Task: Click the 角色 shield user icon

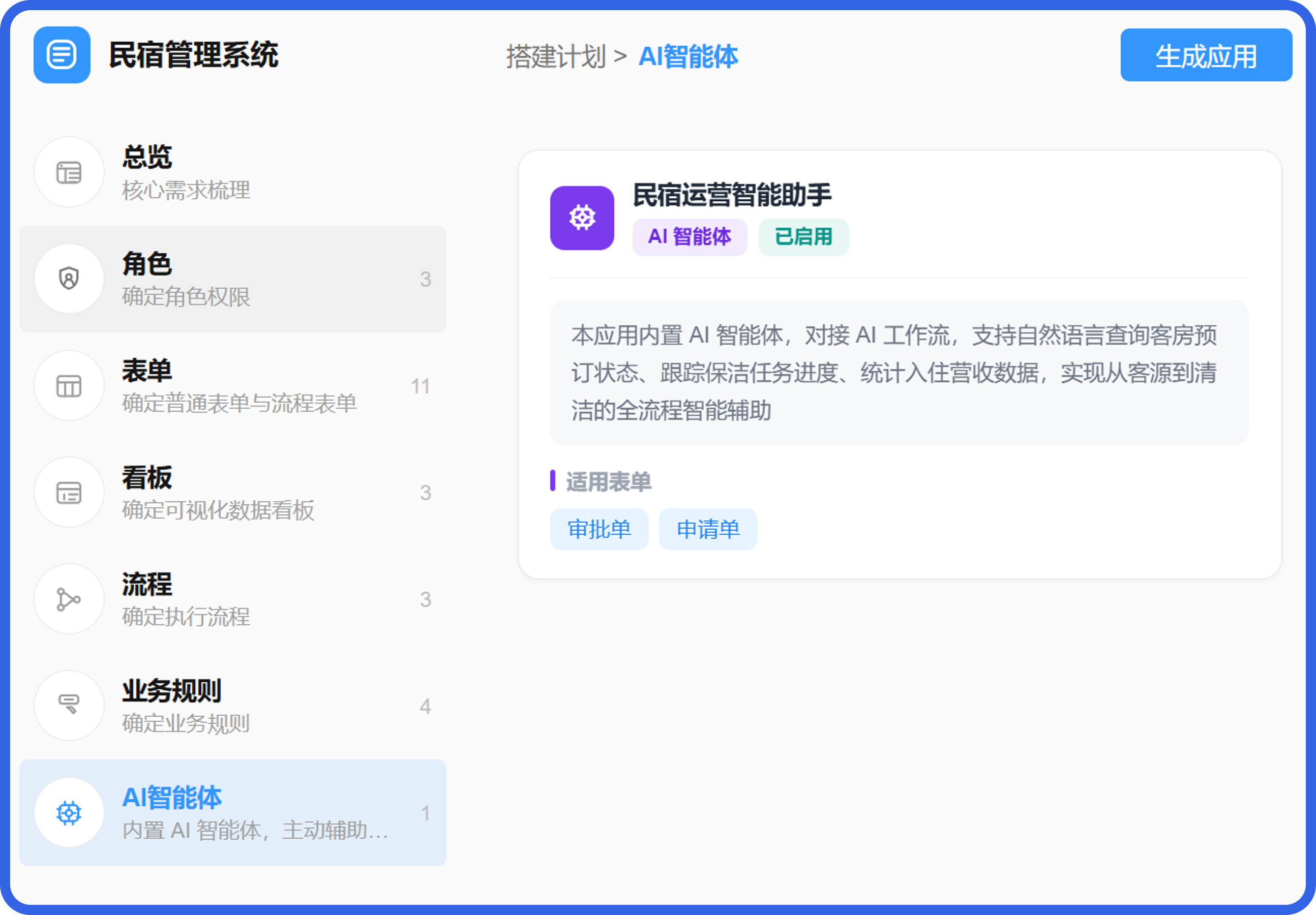Action: click(x=69, y=279)
